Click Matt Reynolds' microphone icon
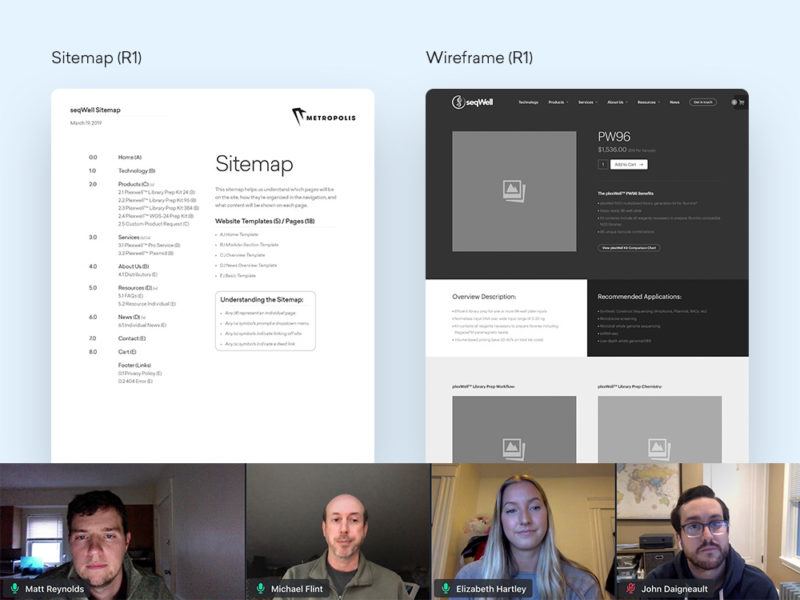 [15, 589]
